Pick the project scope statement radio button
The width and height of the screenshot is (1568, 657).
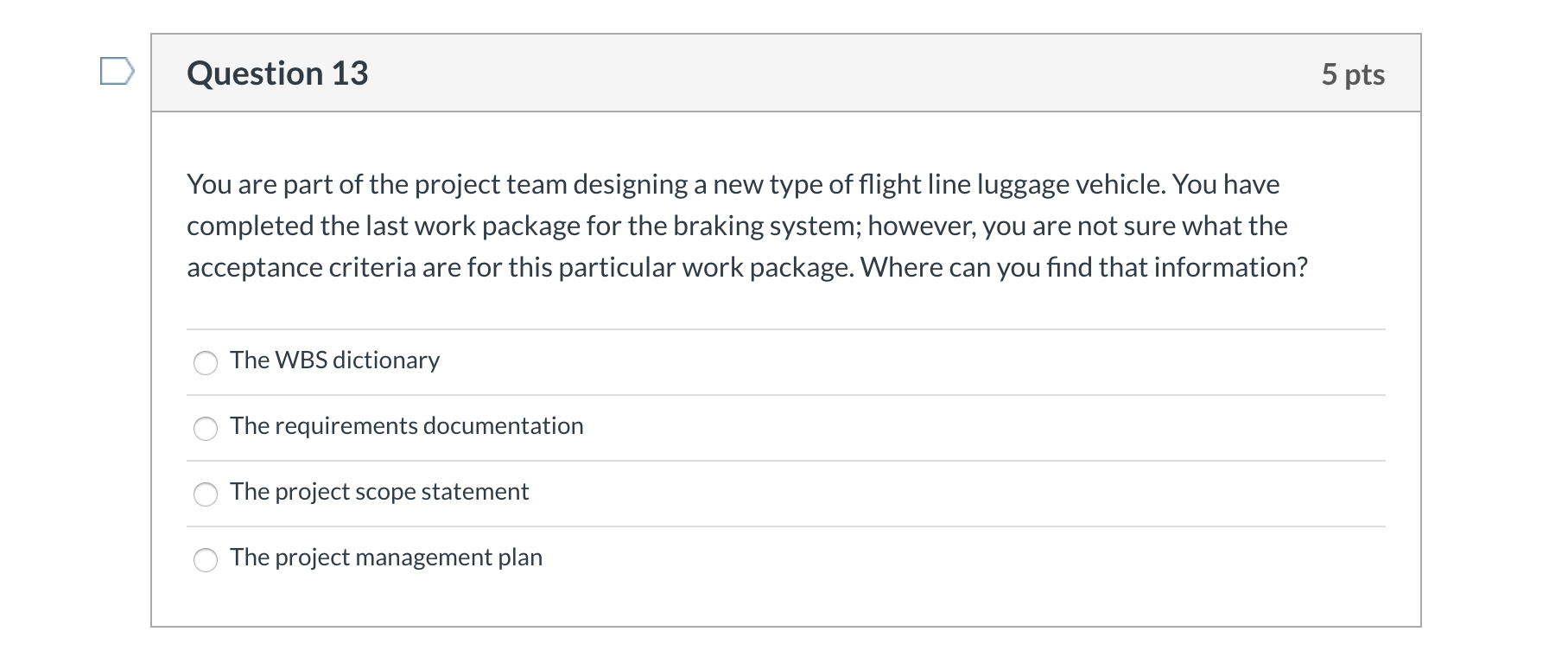(x=206, y=494)
